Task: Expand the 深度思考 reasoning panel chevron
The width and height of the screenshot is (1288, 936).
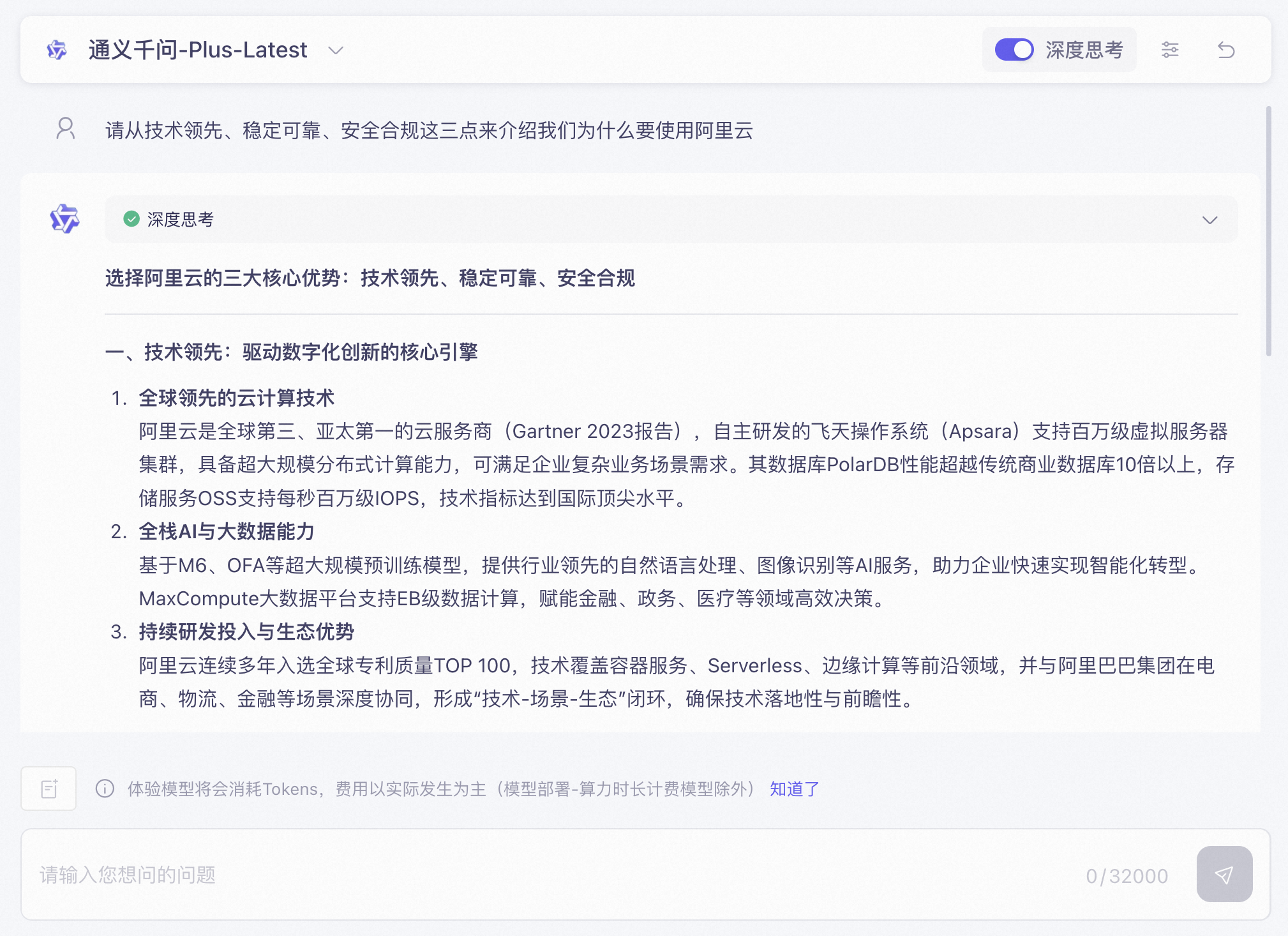Action: [x=1209, y=220]
